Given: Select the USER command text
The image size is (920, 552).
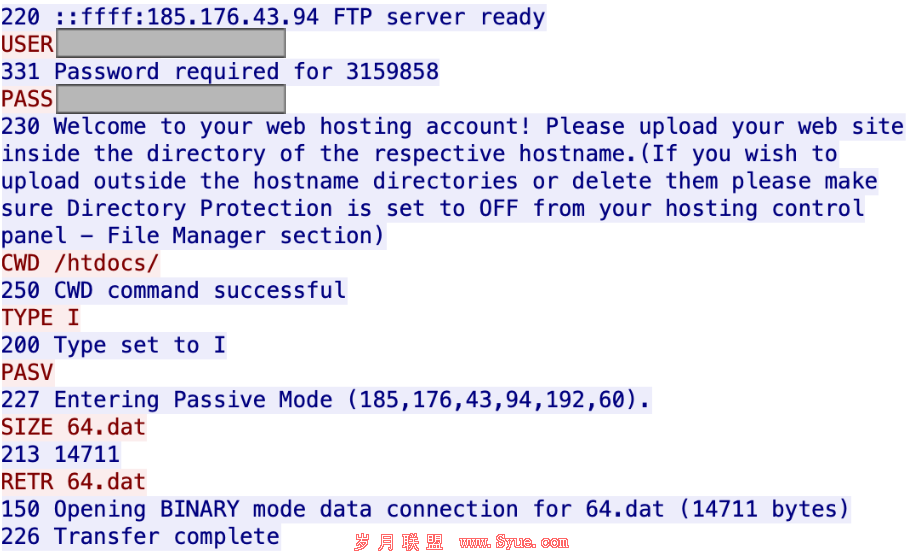Looking at the screenshot, I should tap(28, 44).
